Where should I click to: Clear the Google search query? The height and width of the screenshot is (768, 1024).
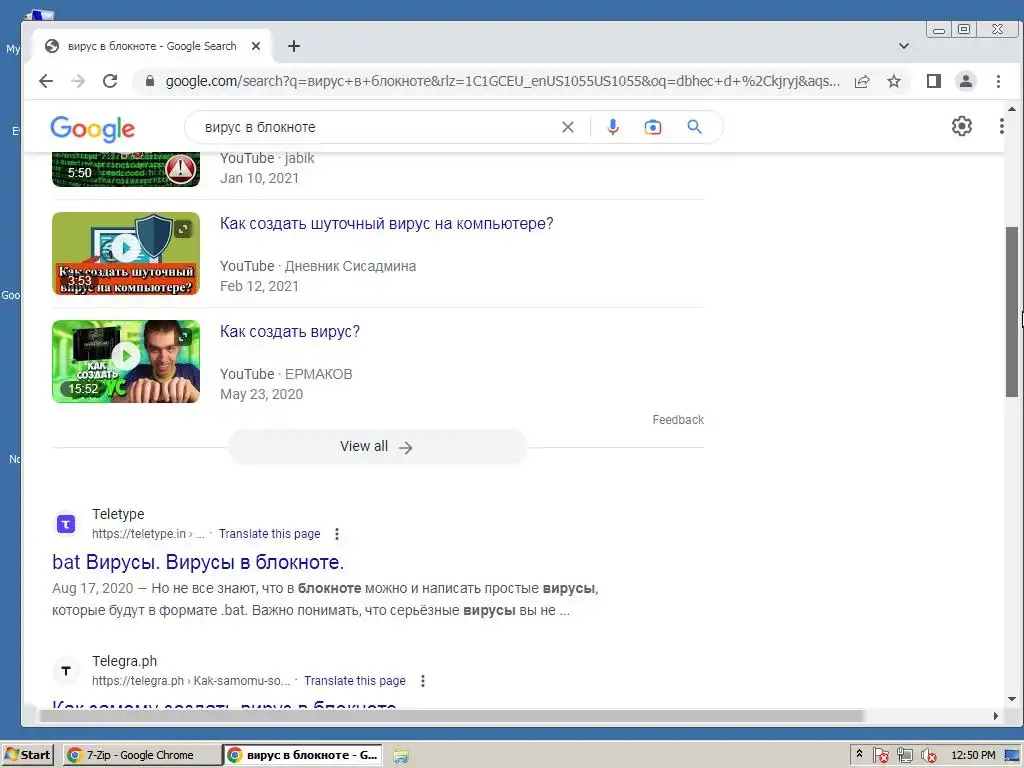click(568, 127)
